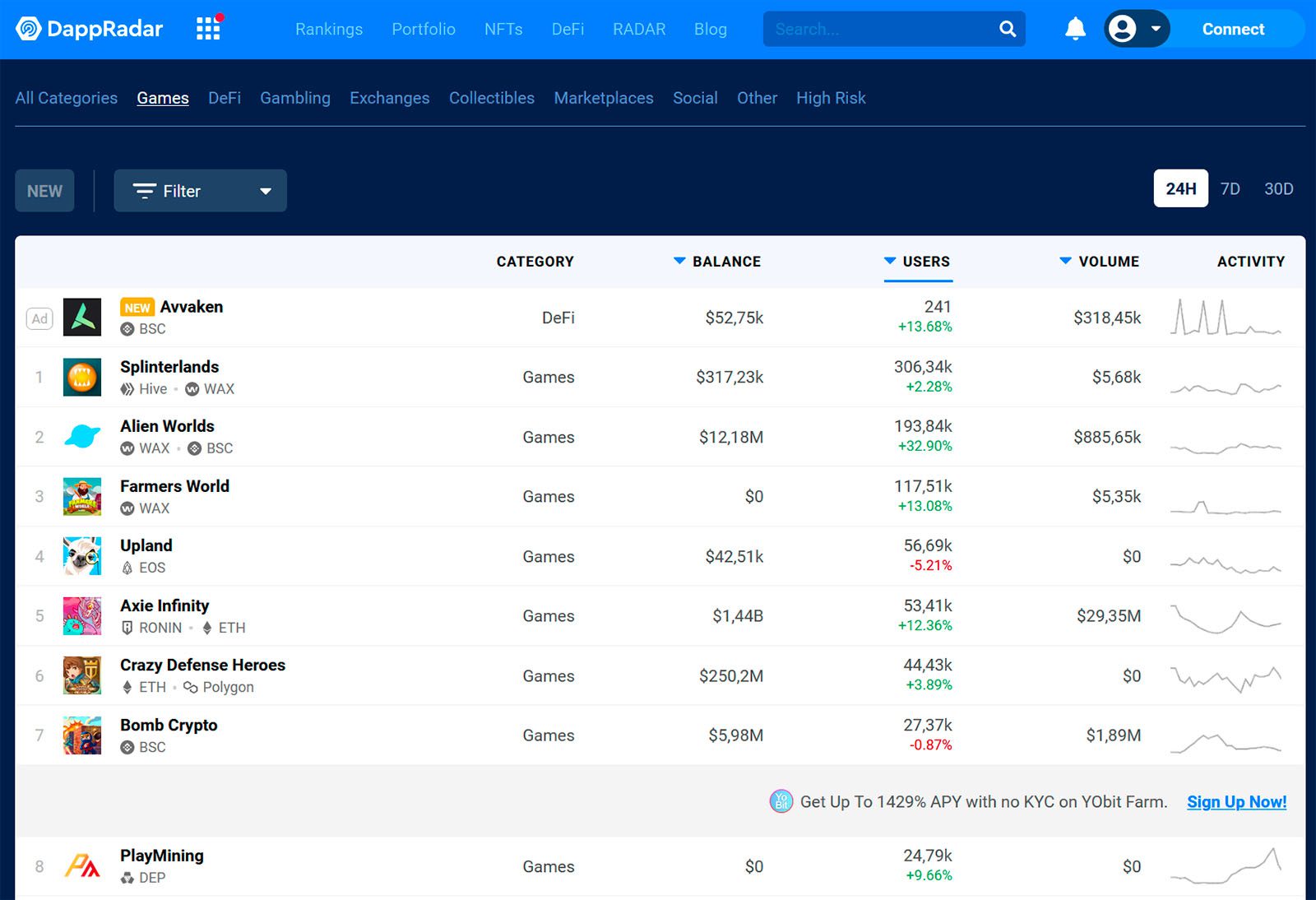This screenshot has height=900, width=1316.
Task: Click the RONIN chain icon under Axie Infinity
Action: coord(127,628)
